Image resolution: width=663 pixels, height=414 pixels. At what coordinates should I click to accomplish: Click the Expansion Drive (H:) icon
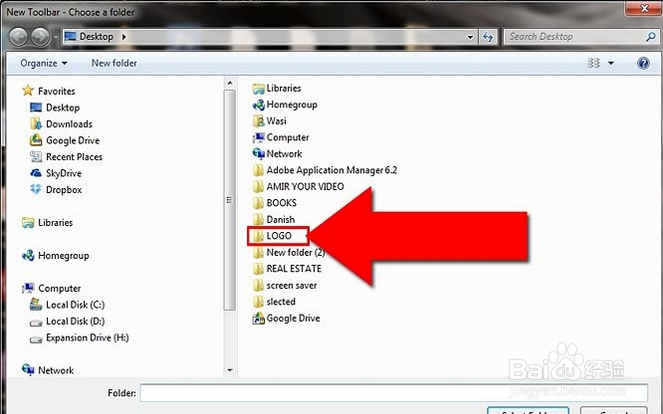(36, 339)
